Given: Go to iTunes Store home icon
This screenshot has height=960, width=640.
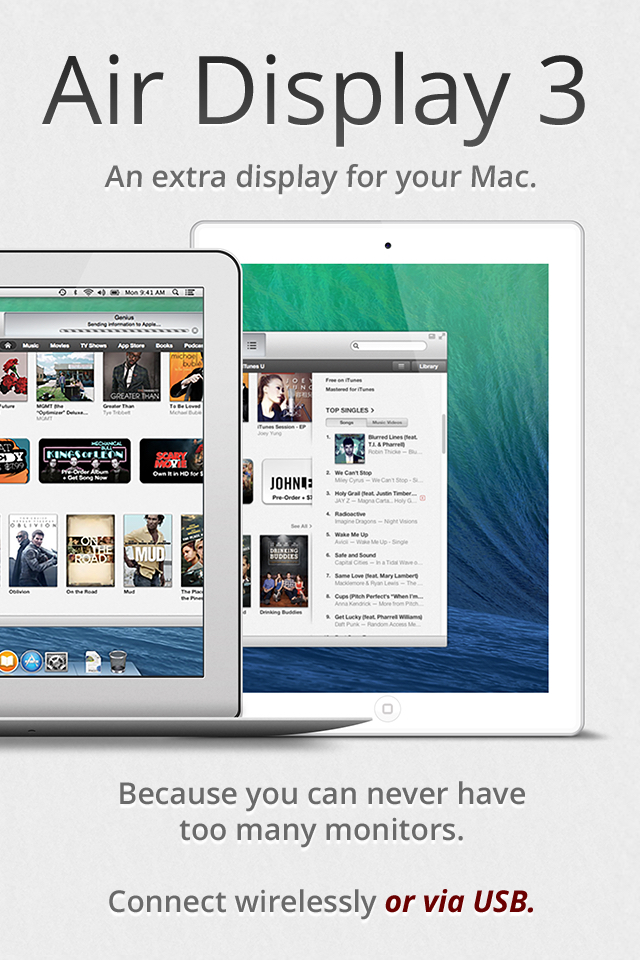Looking at the screenshot, I should (8, 345).
